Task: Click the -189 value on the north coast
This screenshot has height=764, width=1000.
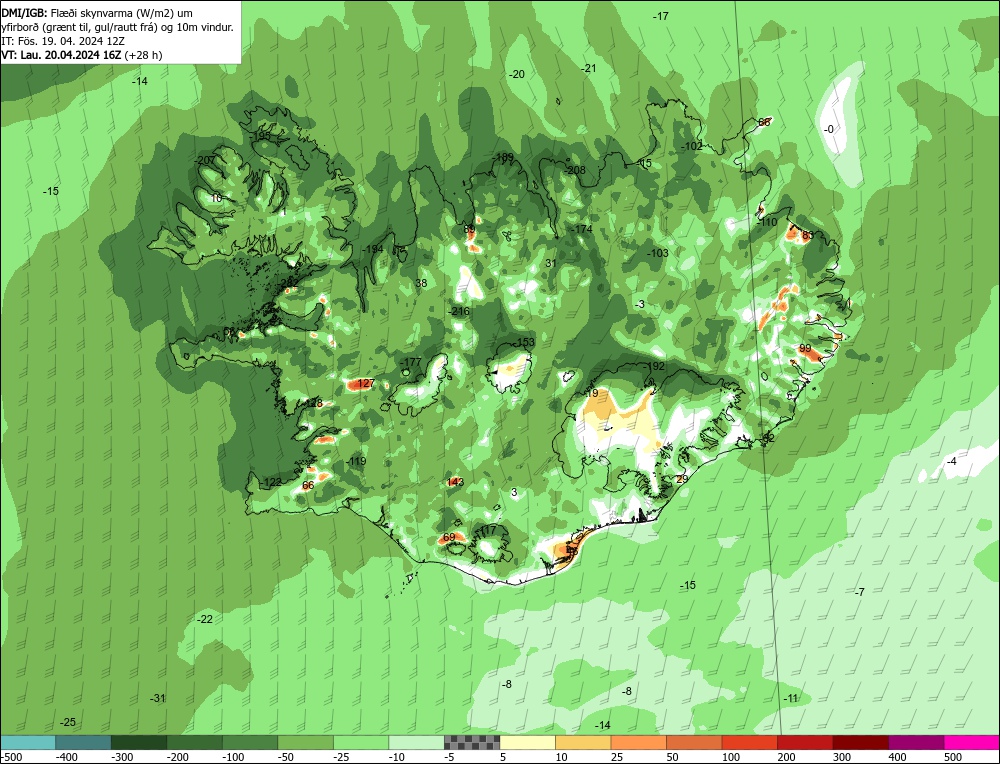Action: pyautogui.click(x=503, y=157)
